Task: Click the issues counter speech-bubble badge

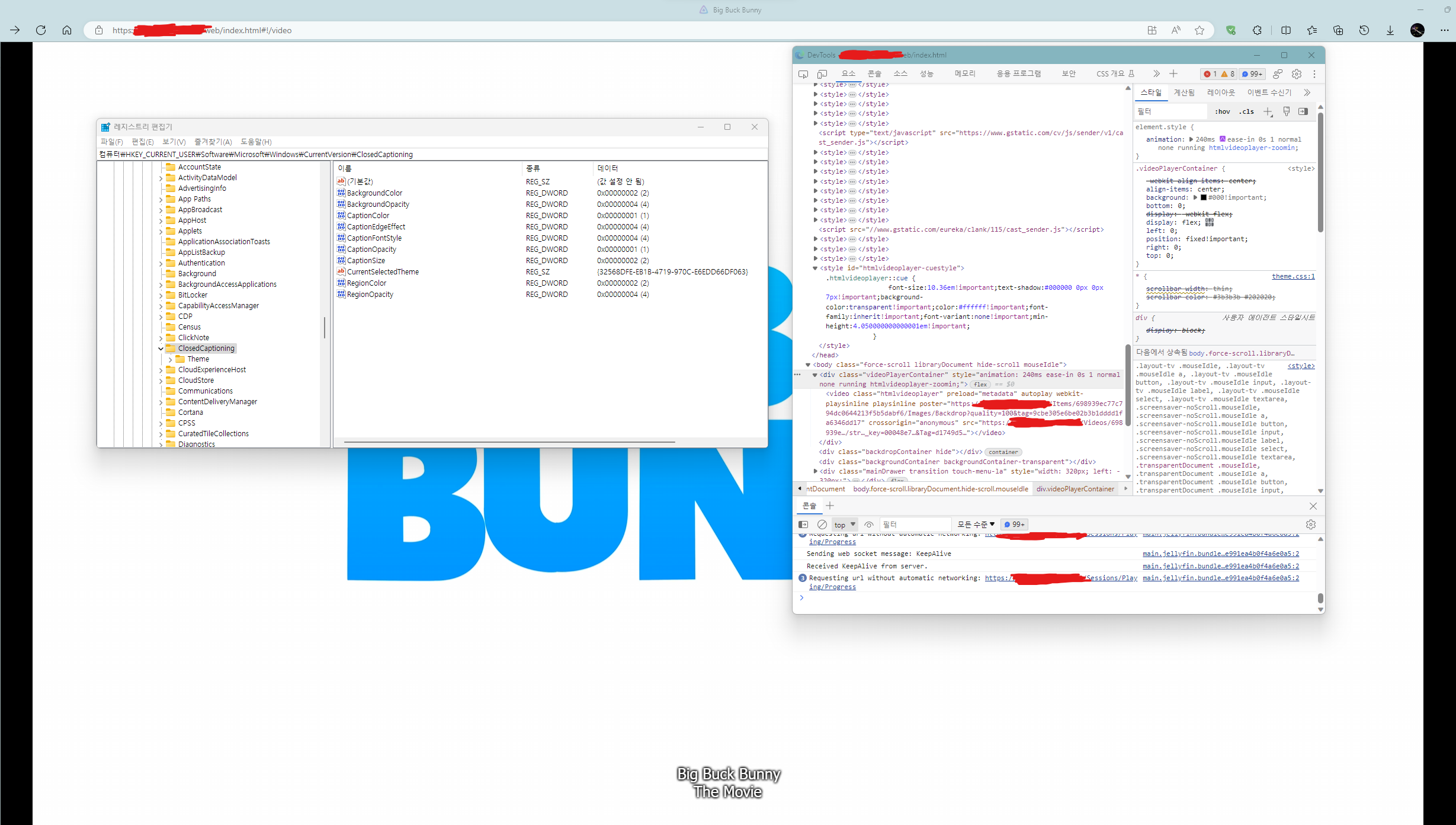Action: tap(1252, 73)
